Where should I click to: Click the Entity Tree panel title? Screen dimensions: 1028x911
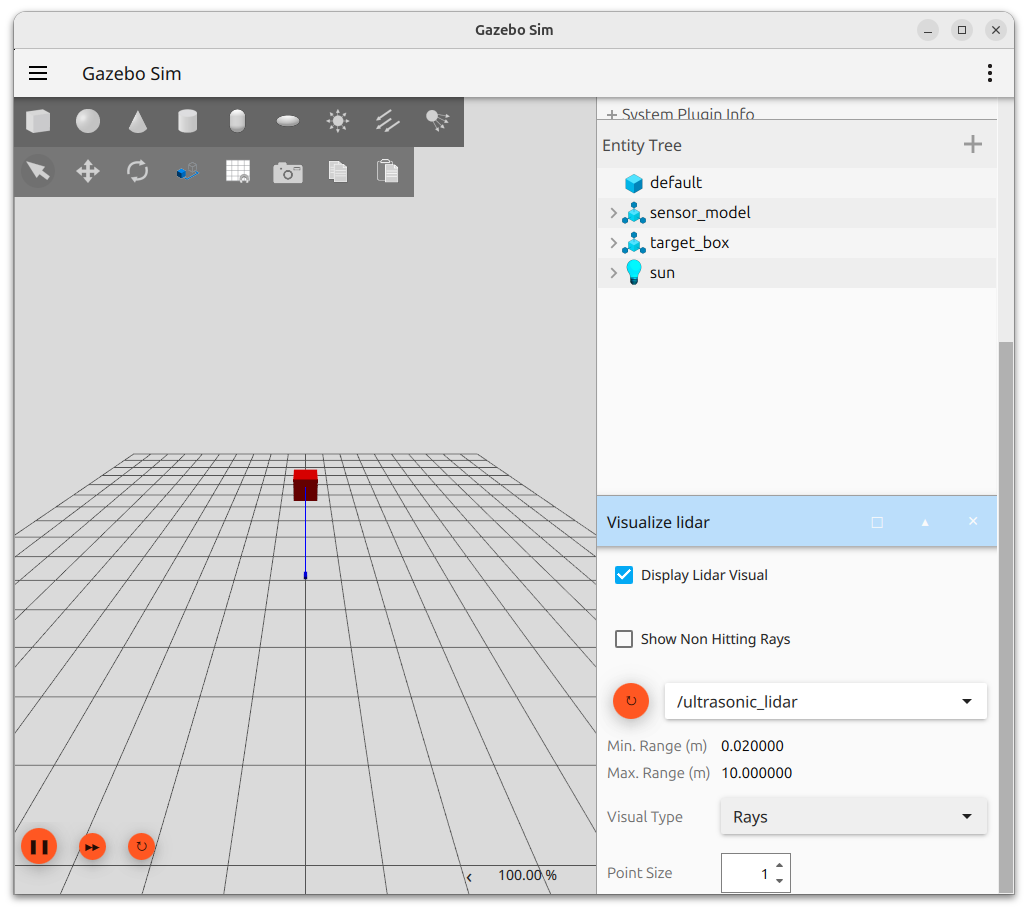(x=642, y=145)
